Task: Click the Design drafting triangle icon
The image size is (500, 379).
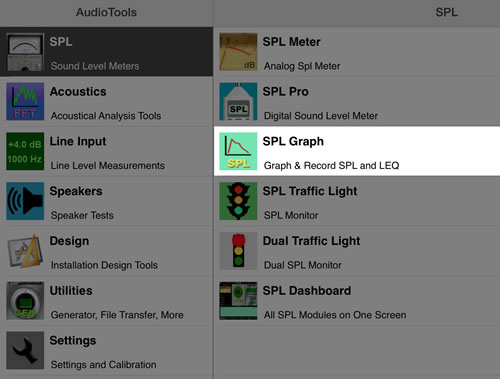Action: (25, 251)
